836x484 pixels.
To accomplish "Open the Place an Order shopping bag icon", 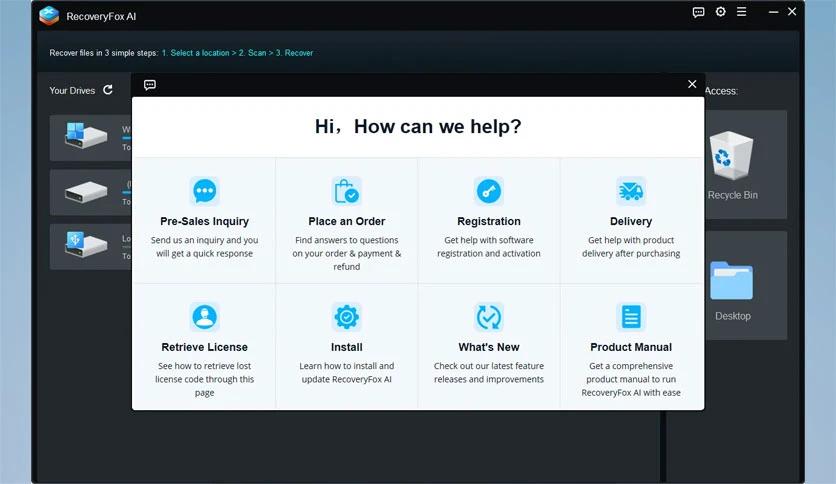I will [346, 191].
